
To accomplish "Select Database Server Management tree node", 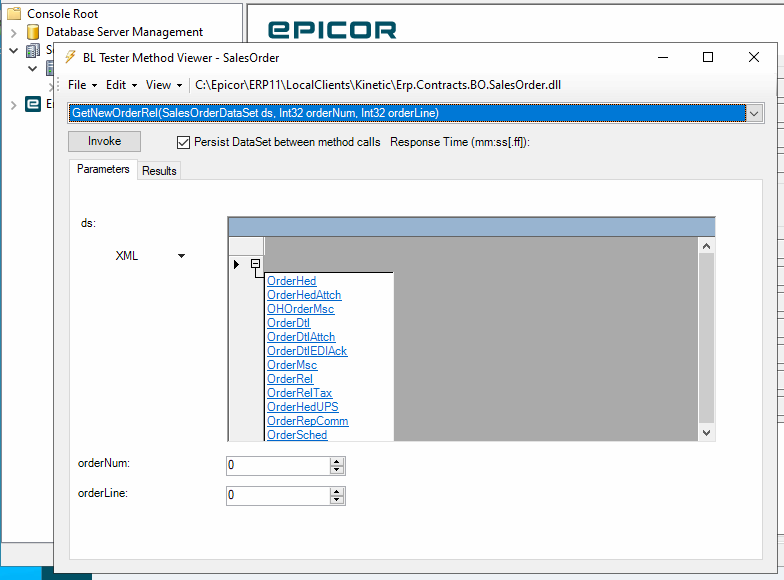I will point(124,32).
